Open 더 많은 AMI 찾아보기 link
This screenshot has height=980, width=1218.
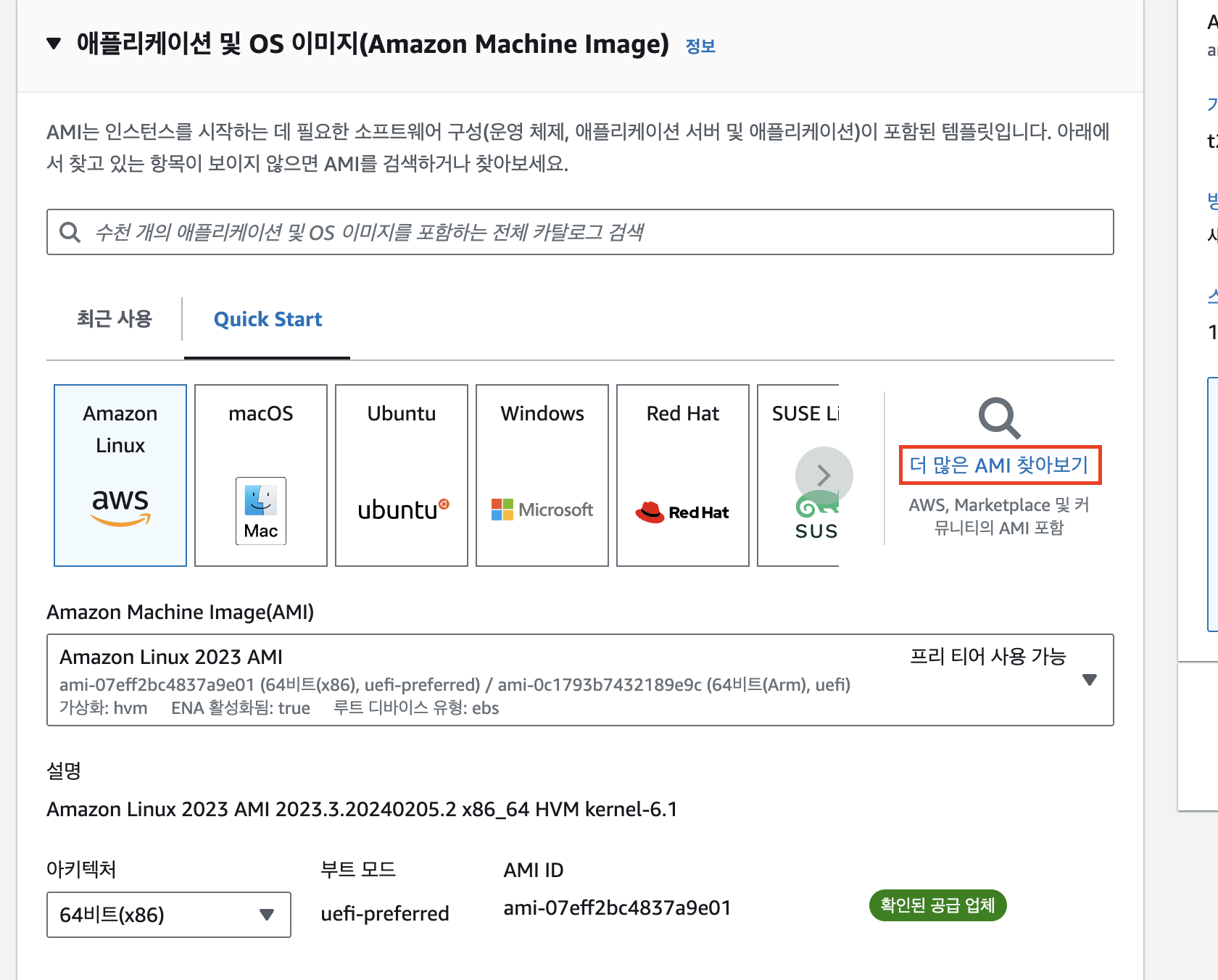pos(999,465)
